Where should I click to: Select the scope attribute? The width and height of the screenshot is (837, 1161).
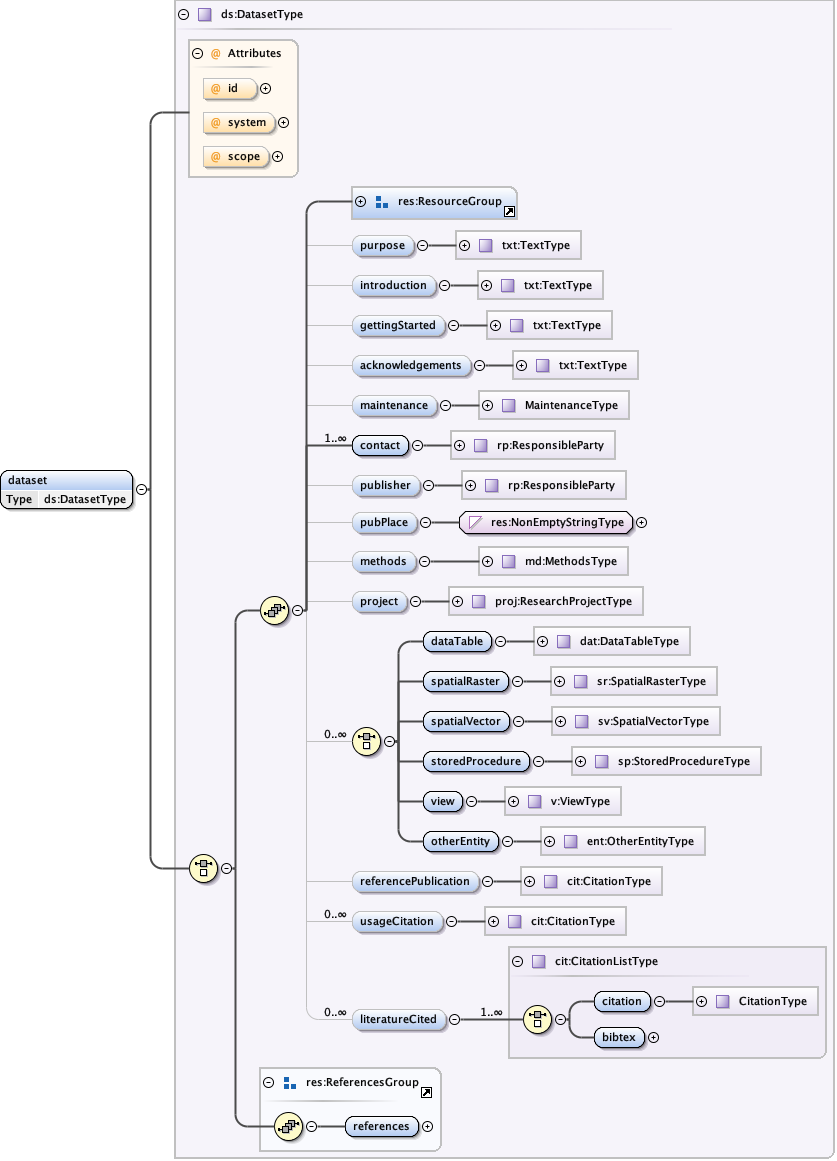237,156
